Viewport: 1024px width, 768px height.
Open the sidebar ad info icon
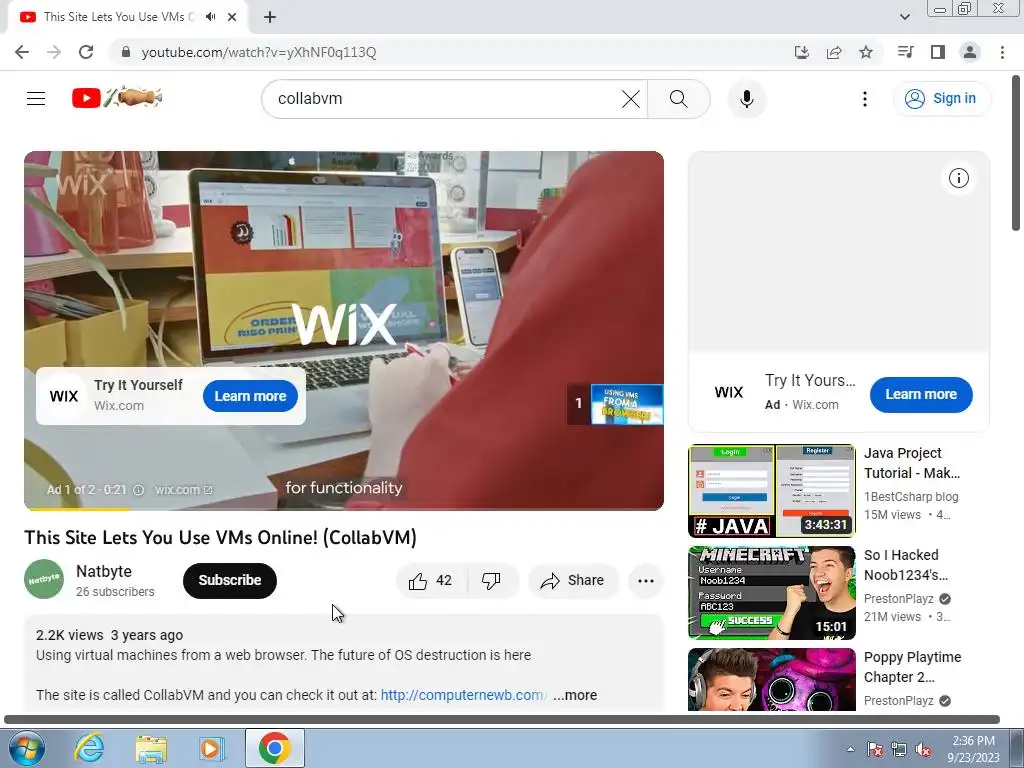pyautogui.click(x=959, y=178)
